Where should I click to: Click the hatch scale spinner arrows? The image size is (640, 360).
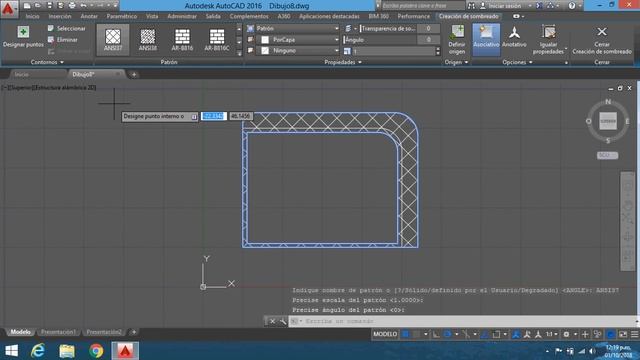[438, 51]
